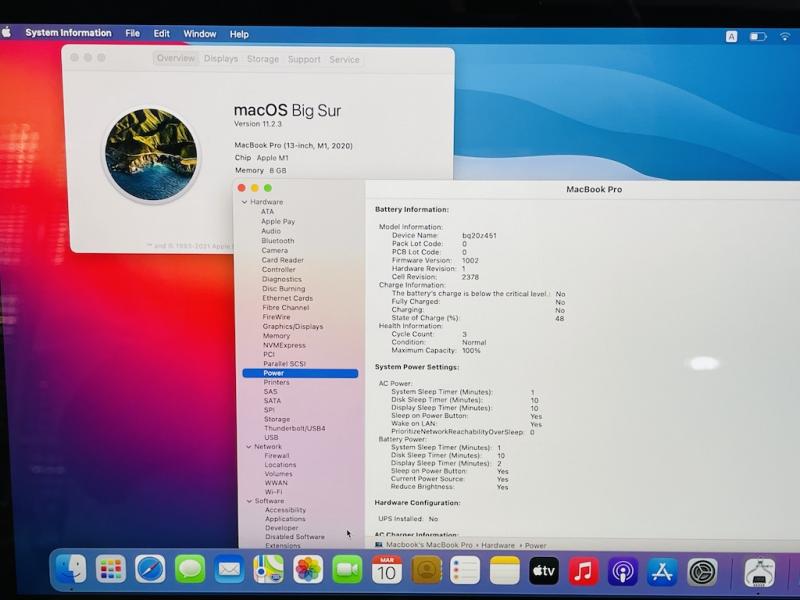Select Overview tab in About window
The height and width of the screenshot is (600, 800).
coord(176,58)
